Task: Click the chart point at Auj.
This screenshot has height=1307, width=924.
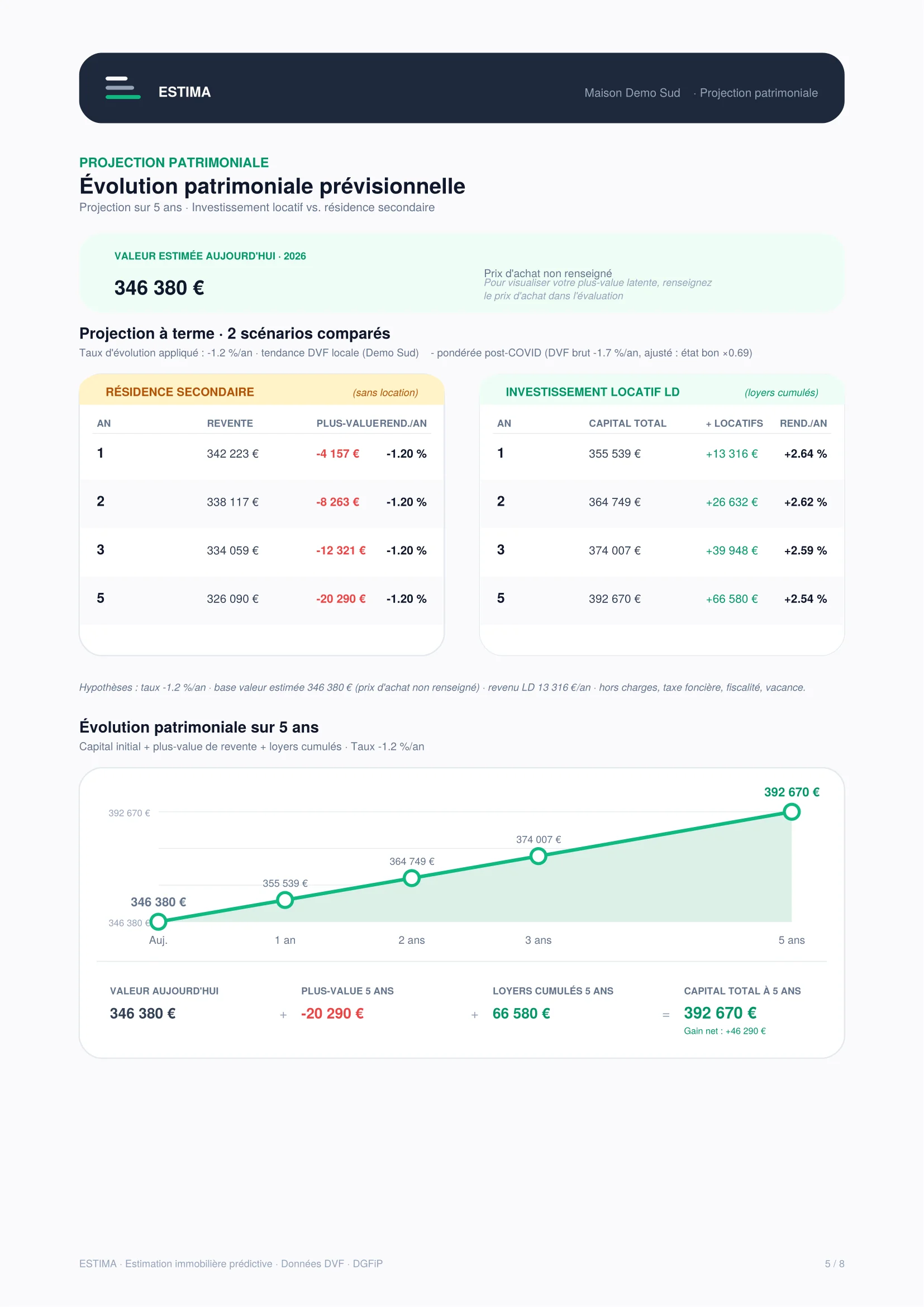Action: 158,921
